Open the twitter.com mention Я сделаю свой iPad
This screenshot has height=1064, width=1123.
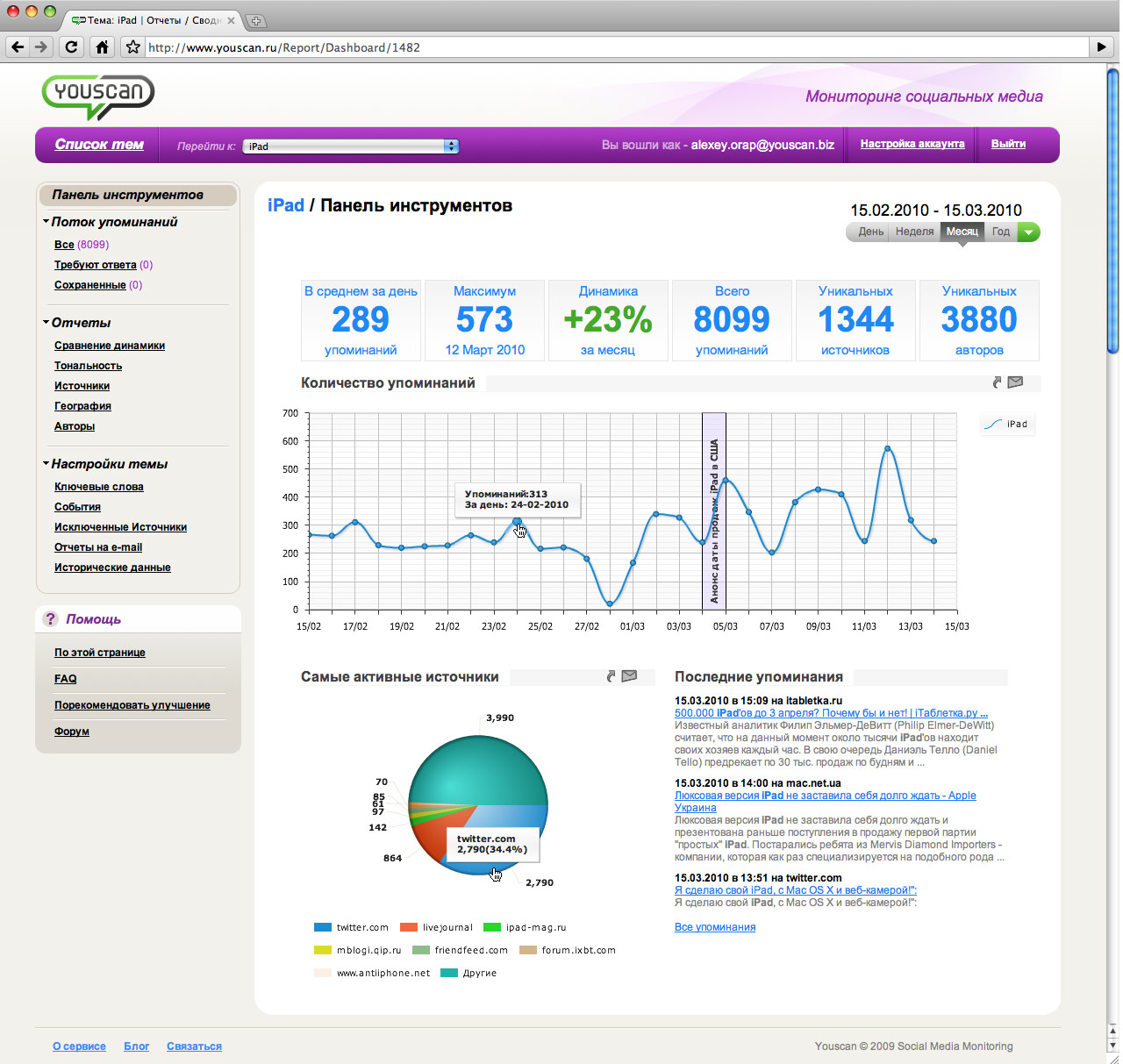coord(796,890)
